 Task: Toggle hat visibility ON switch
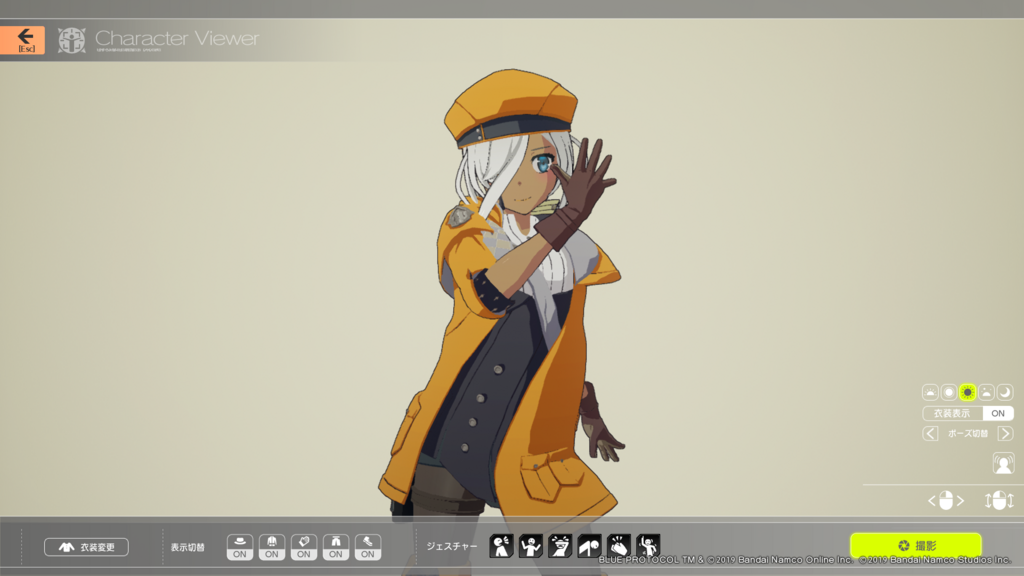[x=240, y=547]
